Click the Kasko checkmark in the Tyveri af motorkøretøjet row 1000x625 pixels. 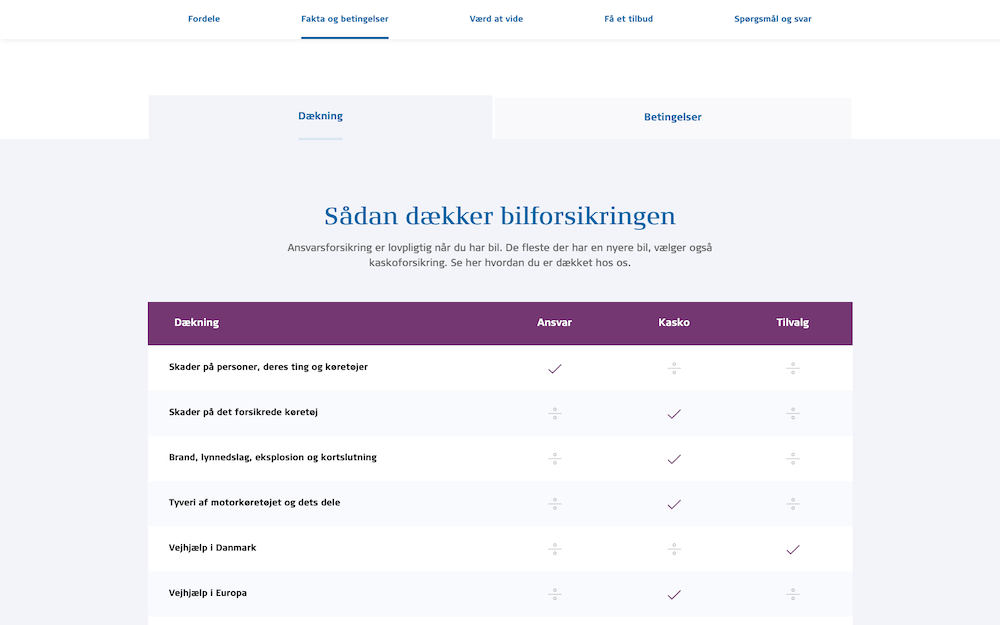click(674, 504)
